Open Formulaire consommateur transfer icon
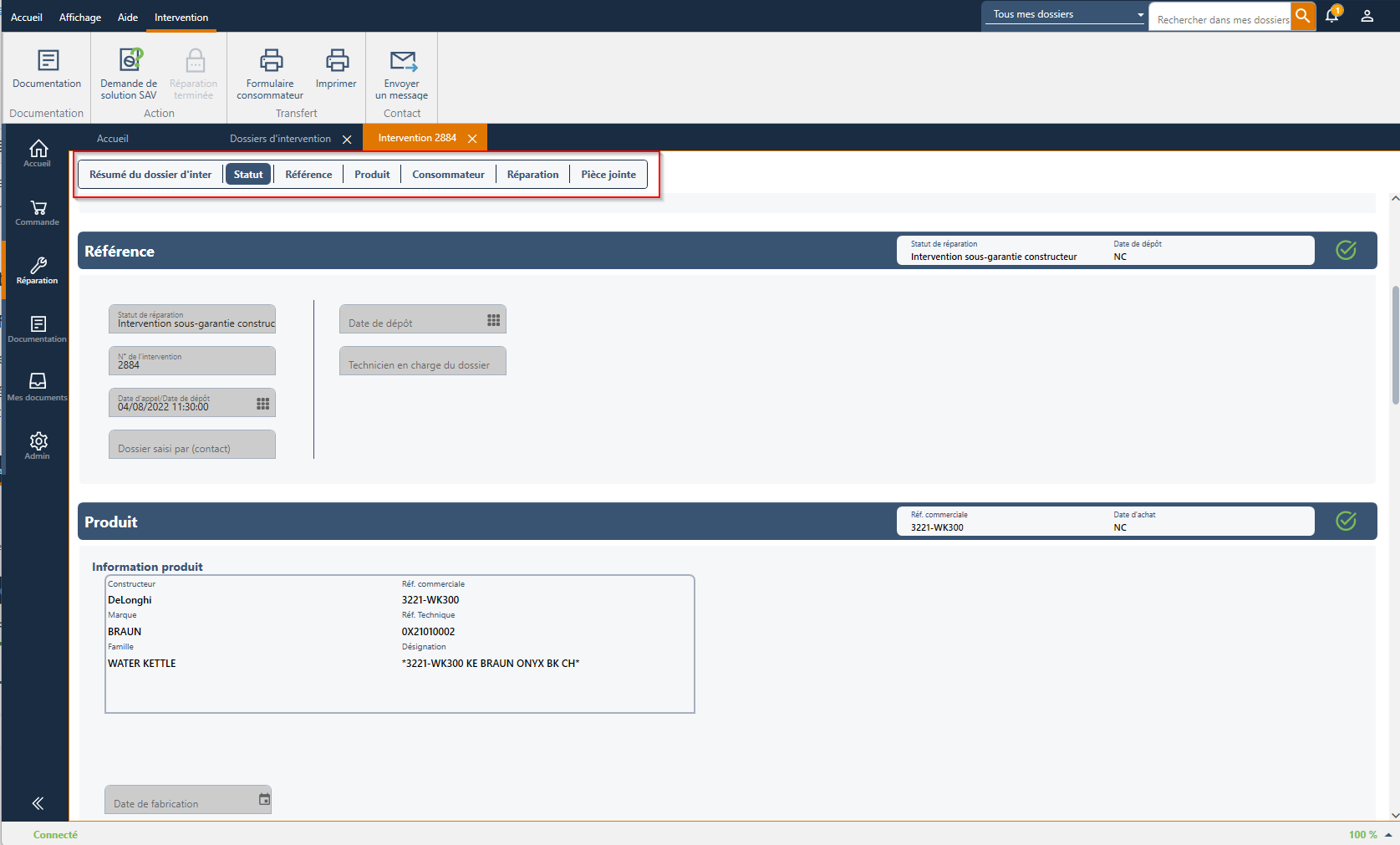1400x845 pixels. click(x=271, y=61)
